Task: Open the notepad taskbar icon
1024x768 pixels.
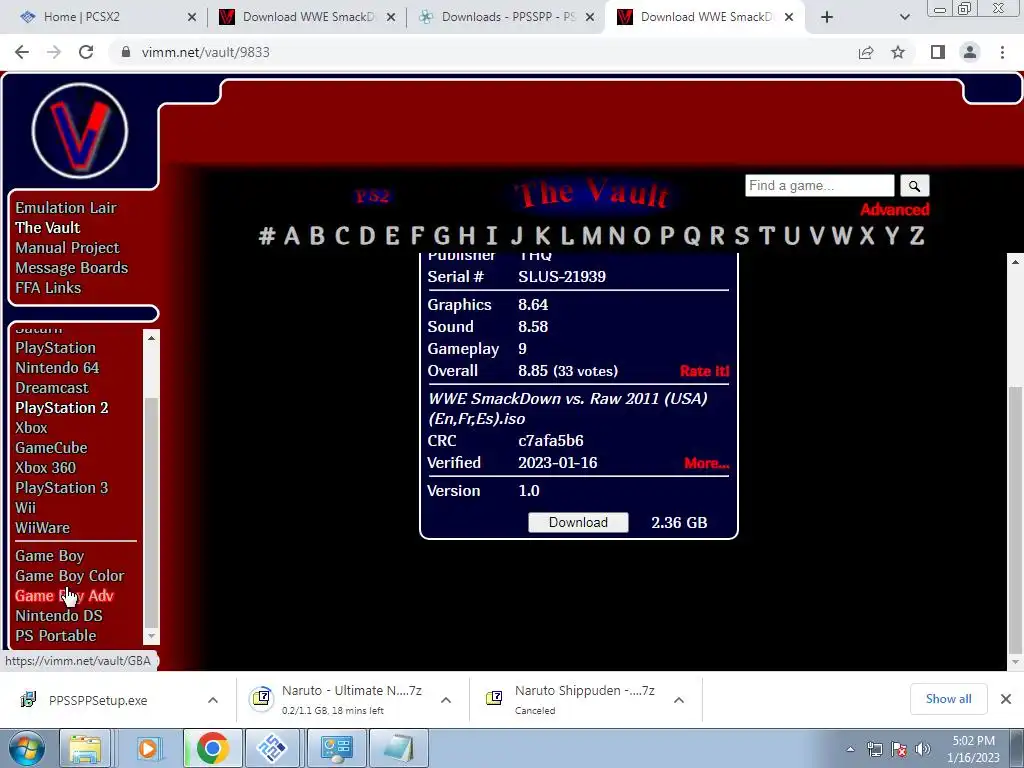Action: coord(399,748)
